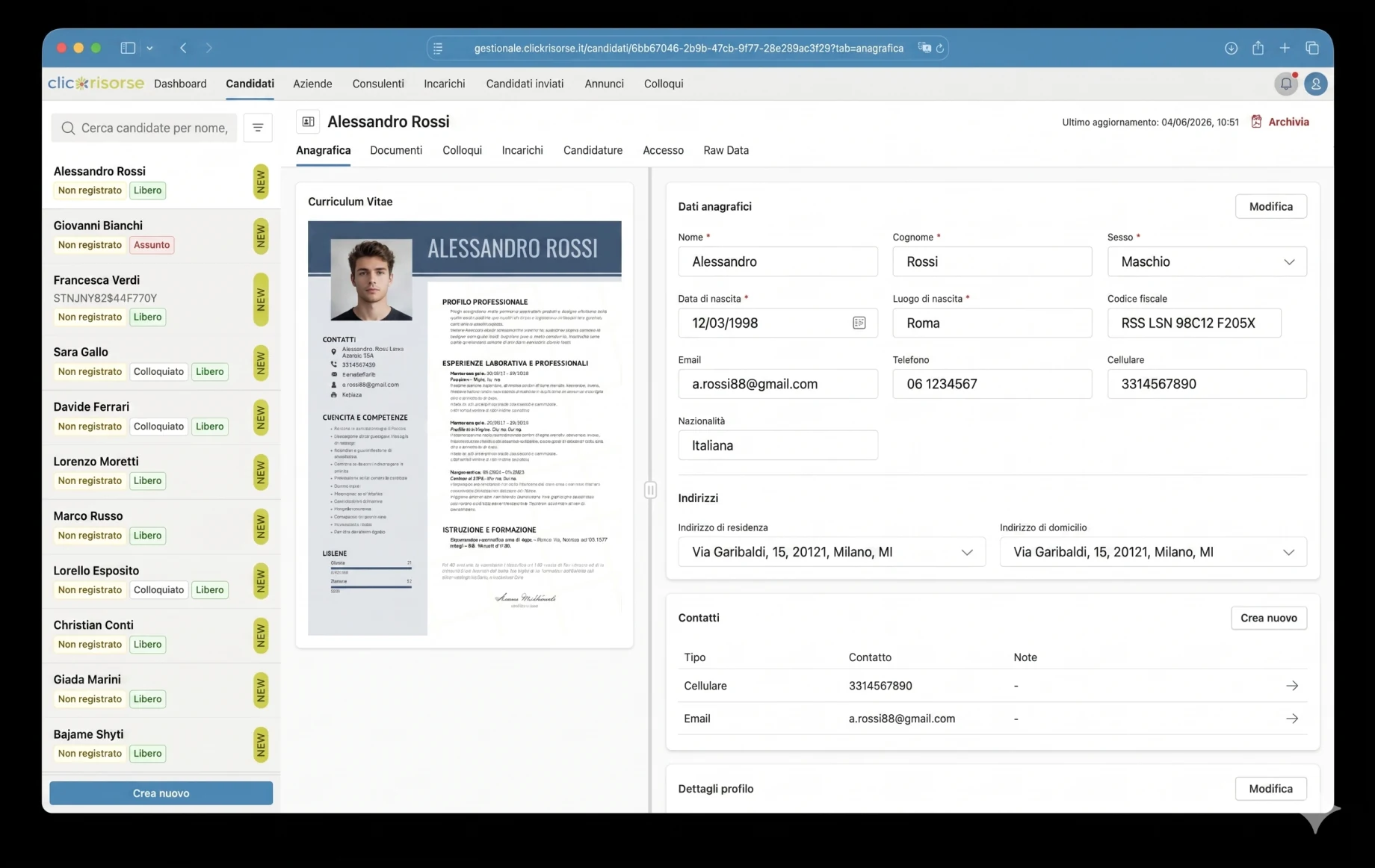Viewport: 1375px width, 868px height.
Task: Click the Assunto badge on Giovanni Bianchi
Action: (152, 245)
